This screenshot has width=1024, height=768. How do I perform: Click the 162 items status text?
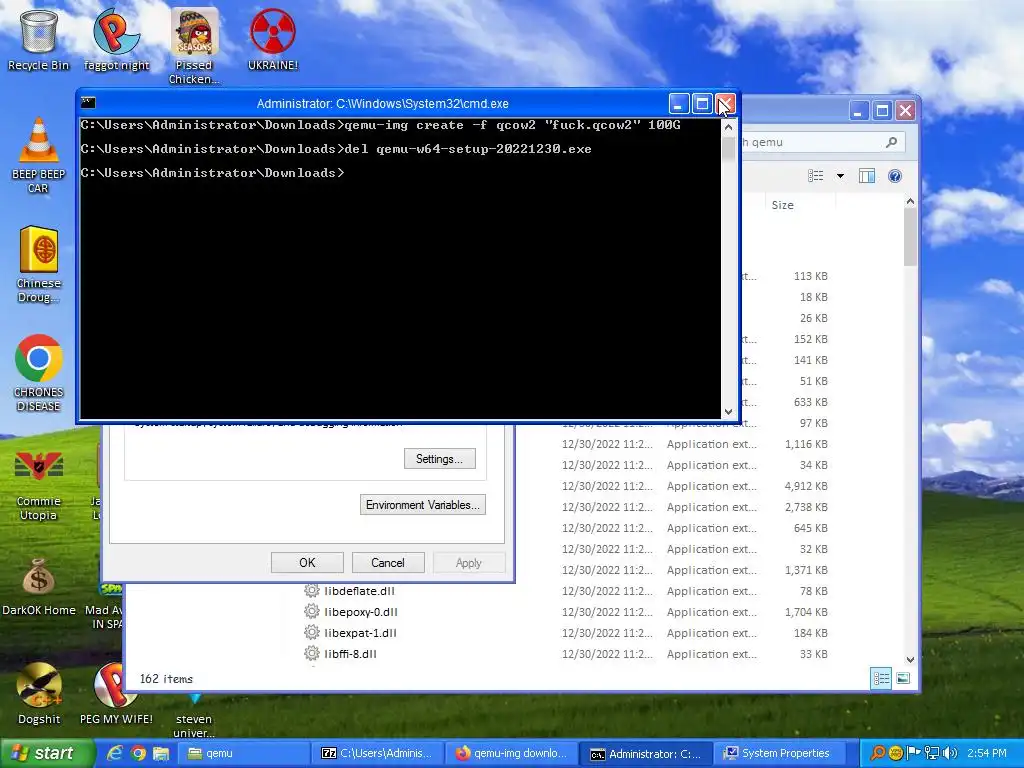(x=166, y=679)
